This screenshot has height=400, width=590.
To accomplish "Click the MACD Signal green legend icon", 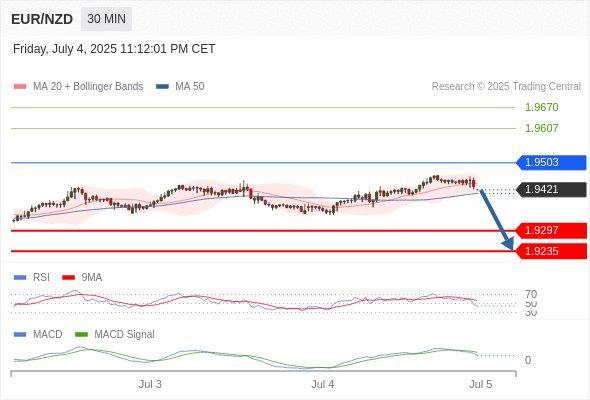I will tap(81, 334).
